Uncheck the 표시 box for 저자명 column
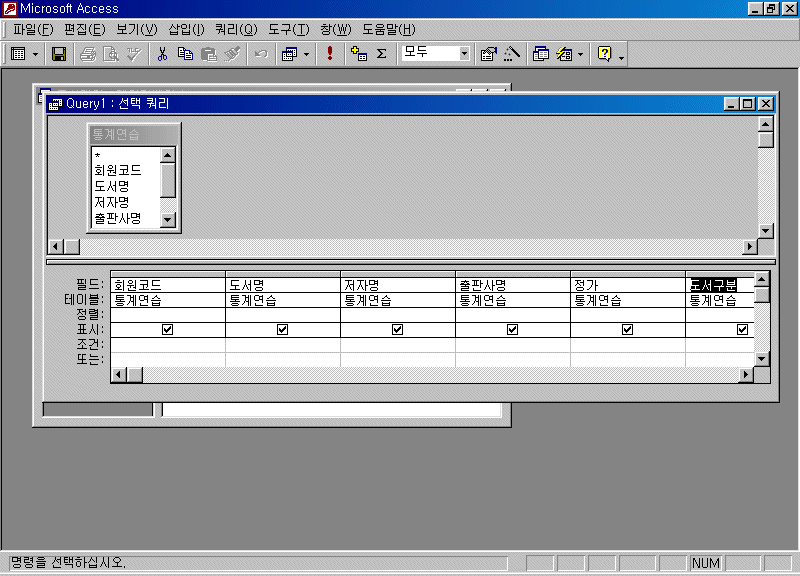The height and width of the screenshot is (576, 800). 397,330
